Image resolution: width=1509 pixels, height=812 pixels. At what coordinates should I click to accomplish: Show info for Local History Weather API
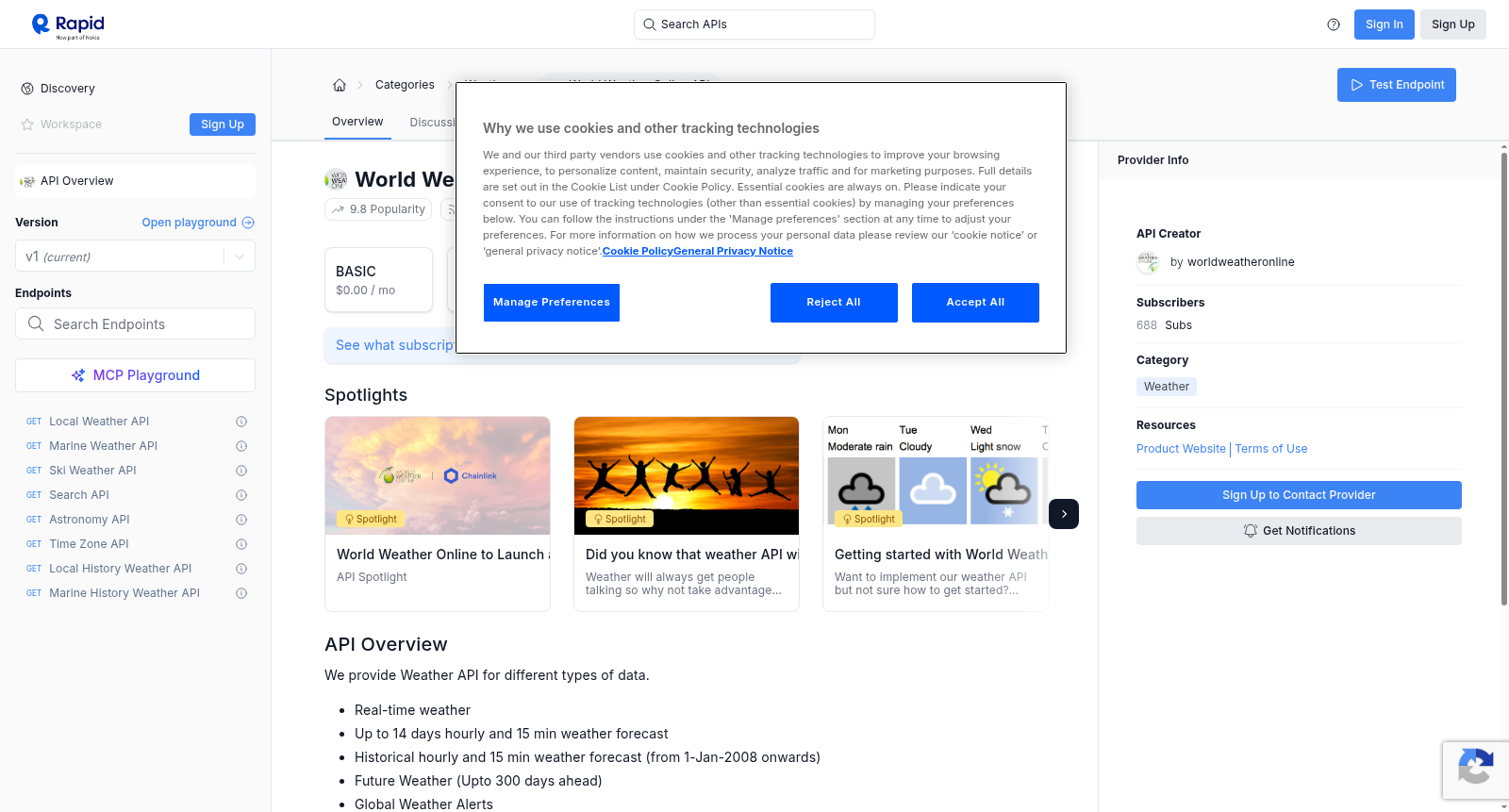(x=241, y=569)
